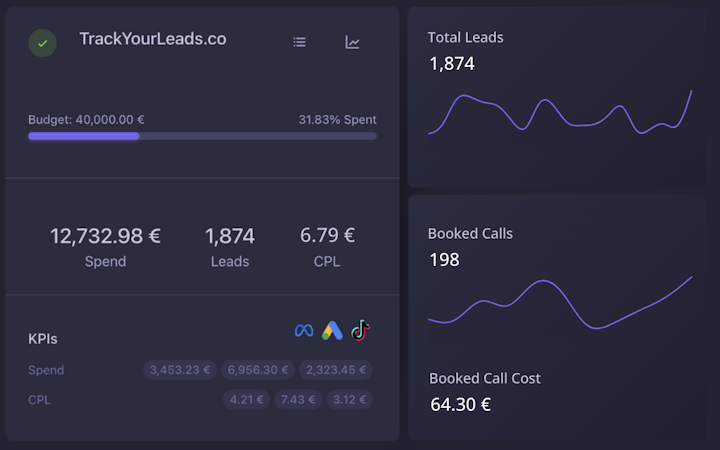Screen dimensions: 720x450
Task: Open the line chart view icon
Action: point(352,42)
